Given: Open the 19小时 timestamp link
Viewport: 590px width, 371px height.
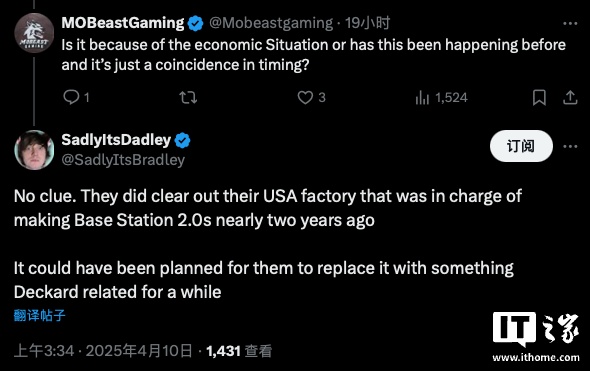Looking at the screenshot, I should pos(367,23).
